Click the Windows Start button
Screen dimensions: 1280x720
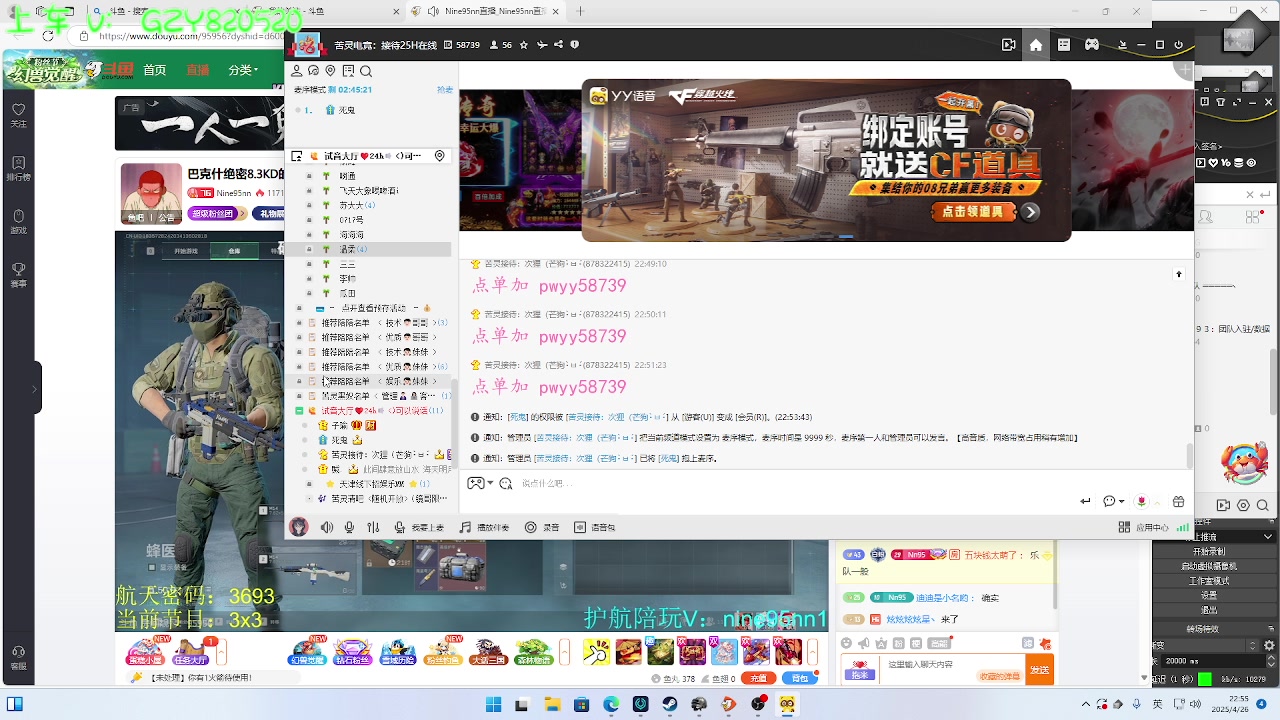tap(494, 705)
